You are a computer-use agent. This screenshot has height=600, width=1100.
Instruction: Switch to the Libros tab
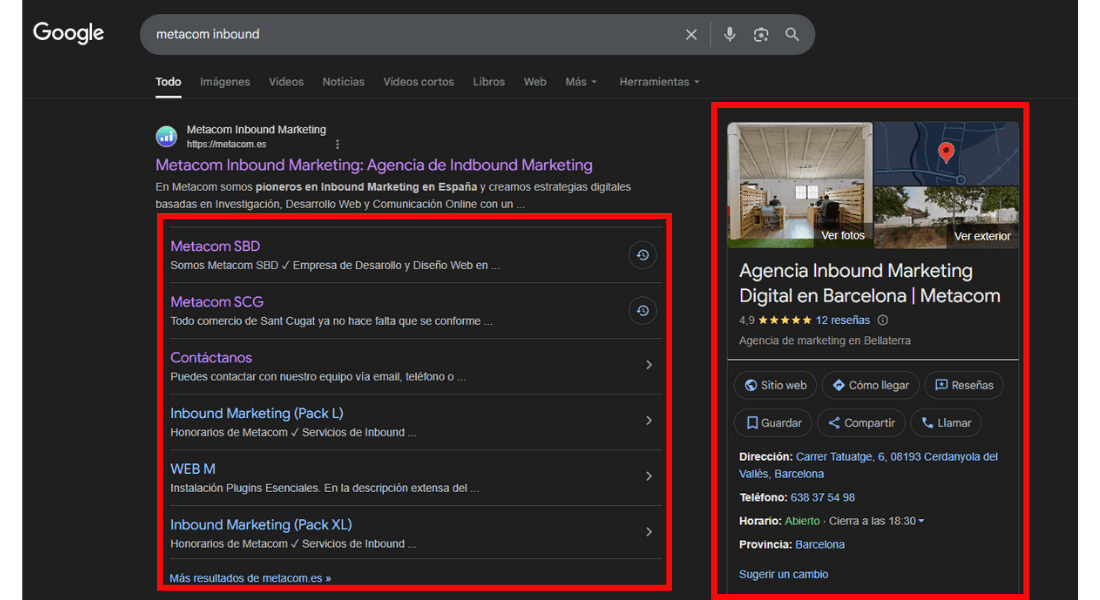point(488,82)
